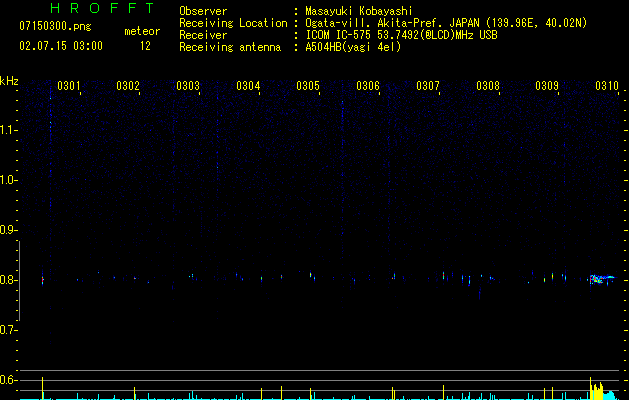Click the 0307 time marker

click(x=428, y=86)
